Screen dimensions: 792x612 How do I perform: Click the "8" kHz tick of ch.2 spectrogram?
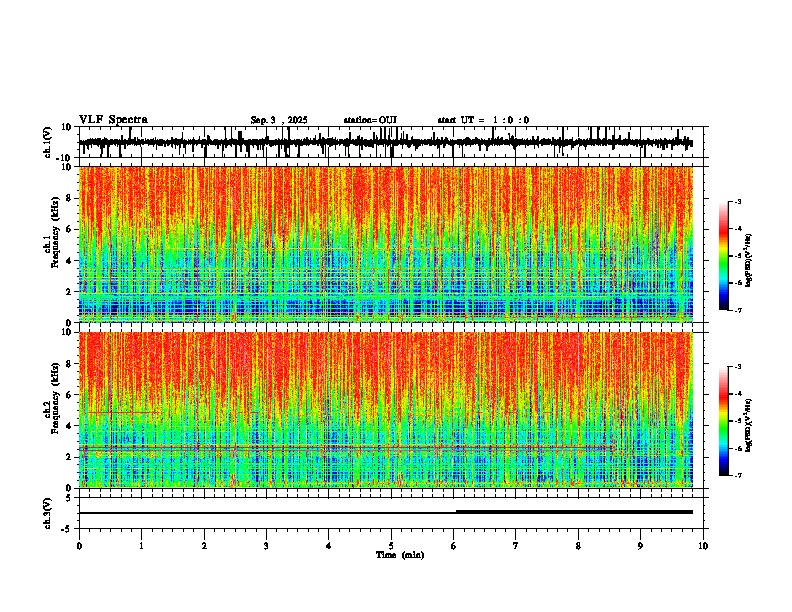pos(69,364)
